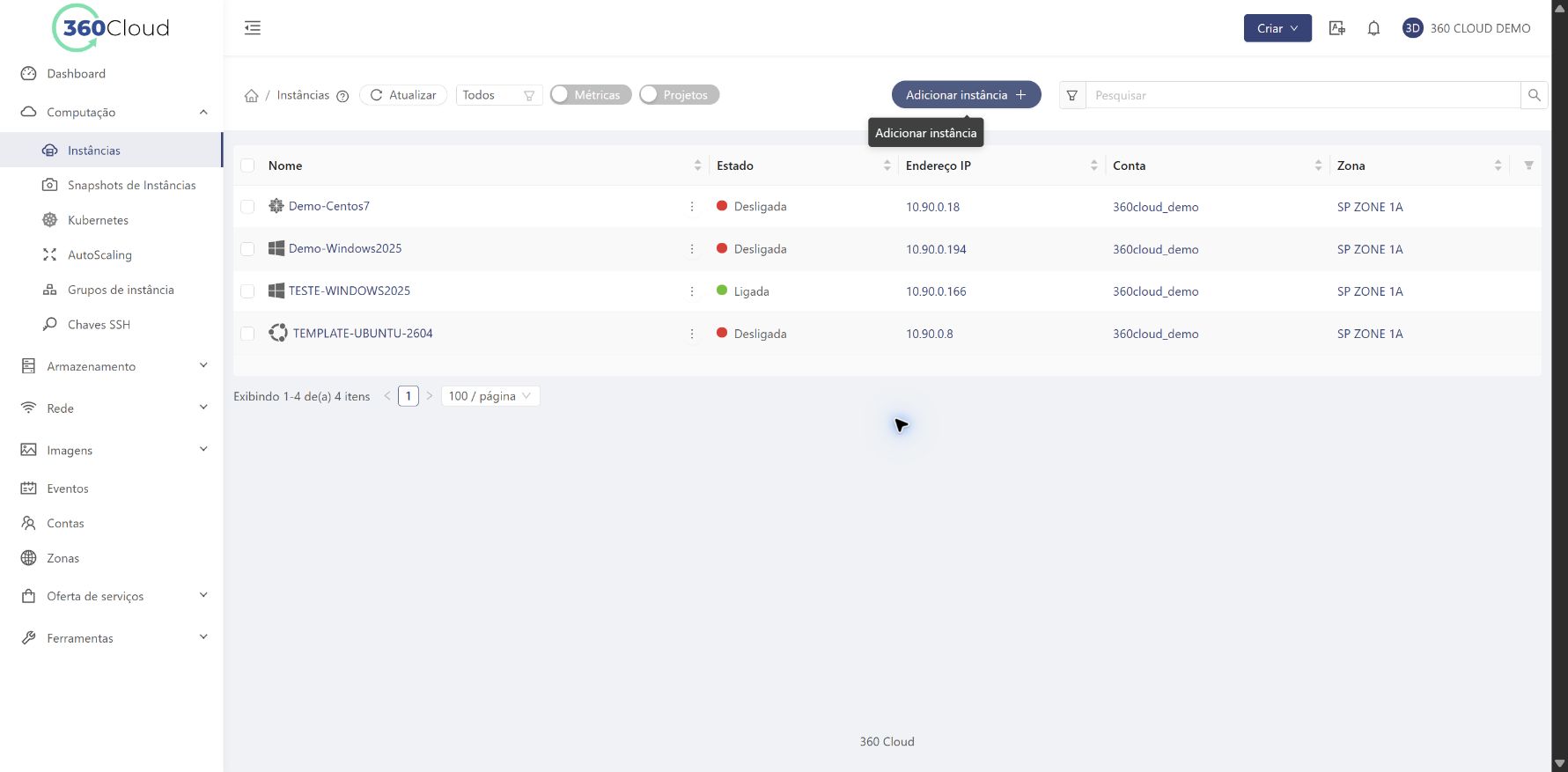Toggle the Projetos switch

coord(679,95)
